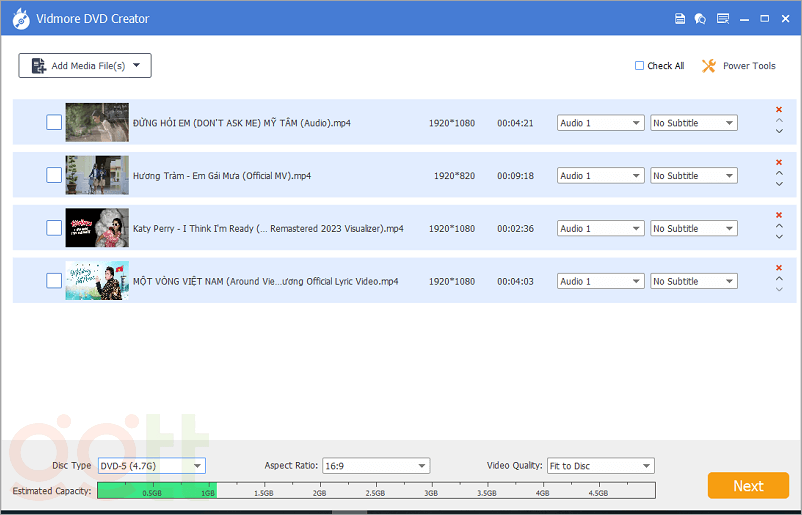Tick the checkbox for ĐỪNG HỎI EM video
Image resolution: width=802 pixels, height=515 pixels.
click(x=54, y=123)
